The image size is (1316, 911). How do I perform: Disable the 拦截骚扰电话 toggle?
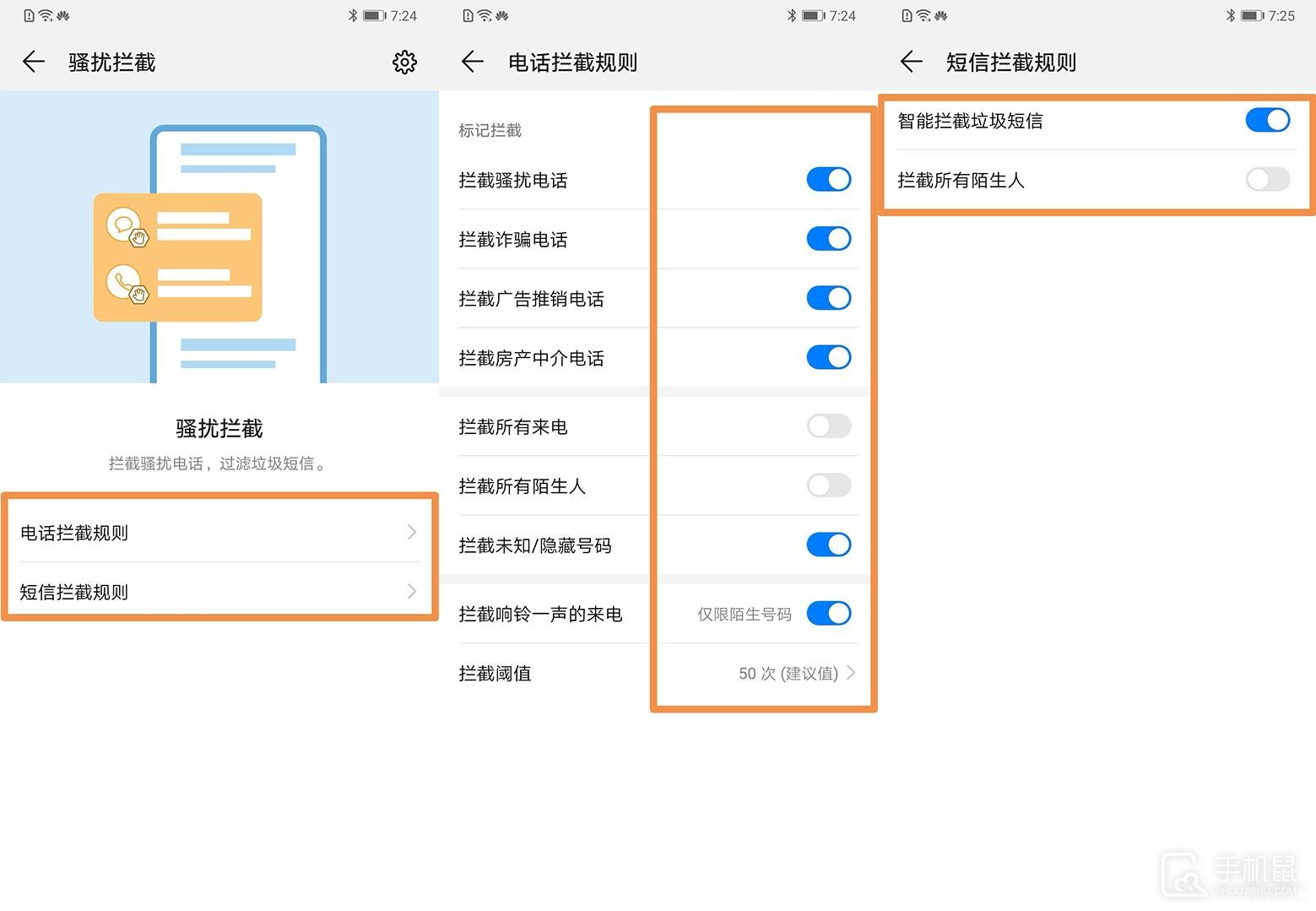[828, 179]
